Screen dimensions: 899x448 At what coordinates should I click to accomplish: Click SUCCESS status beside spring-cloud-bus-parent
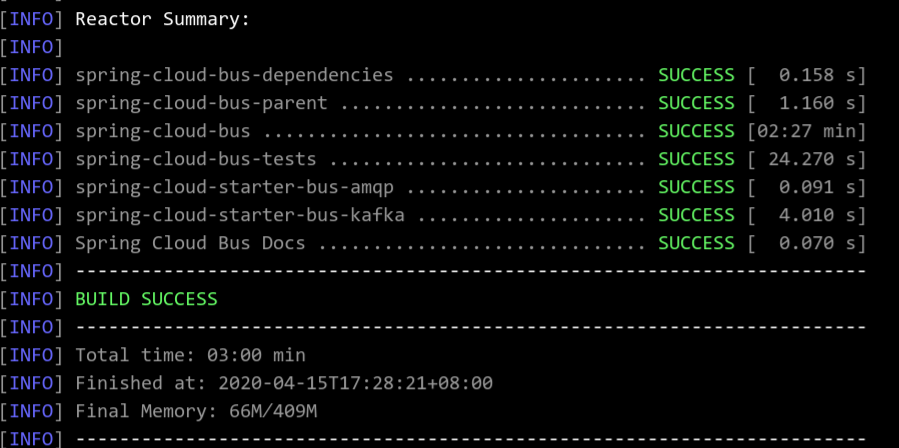pyautogui.click(x=696, y=103)
